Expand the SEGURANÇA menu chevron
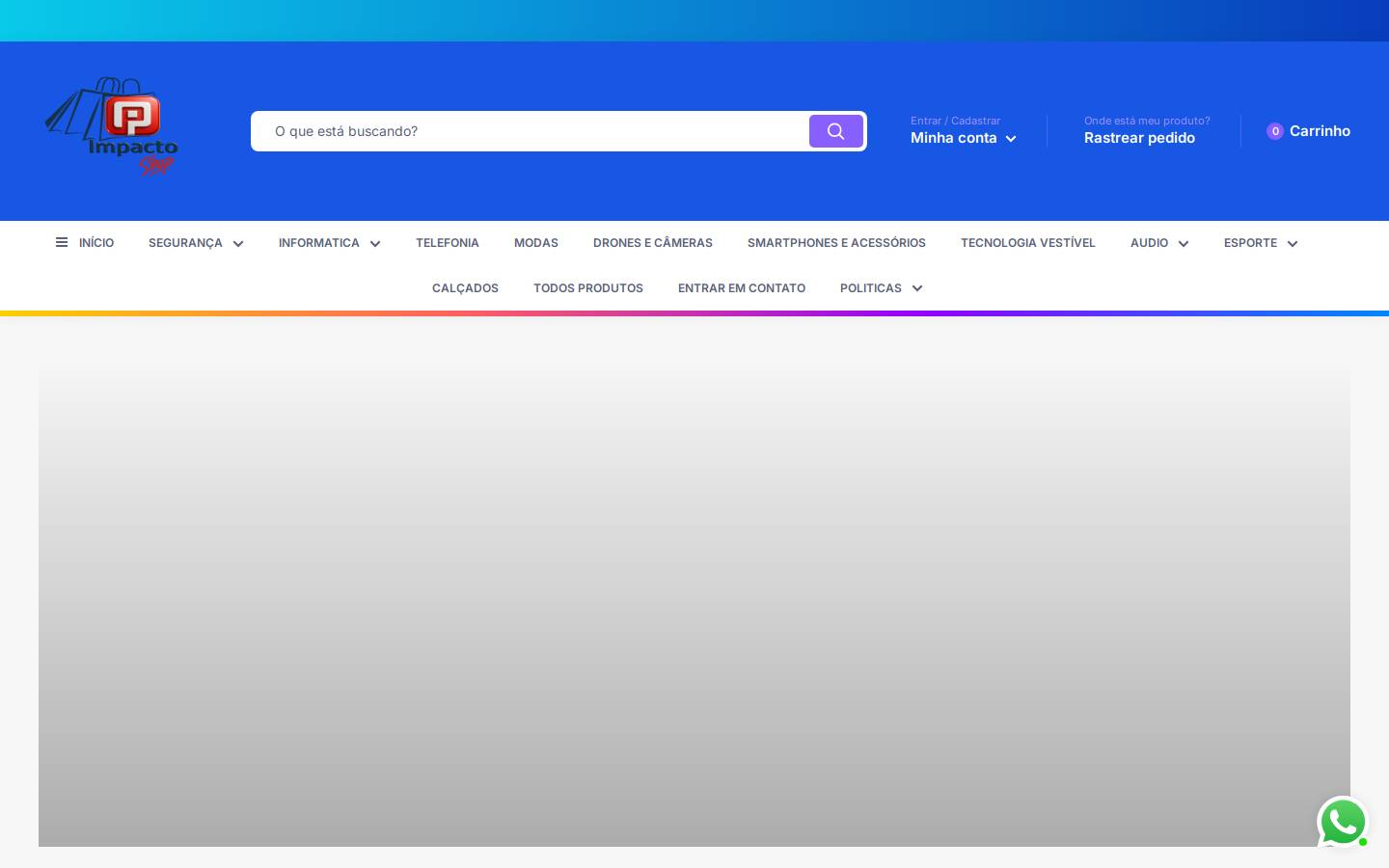 (x=238, y=244)
